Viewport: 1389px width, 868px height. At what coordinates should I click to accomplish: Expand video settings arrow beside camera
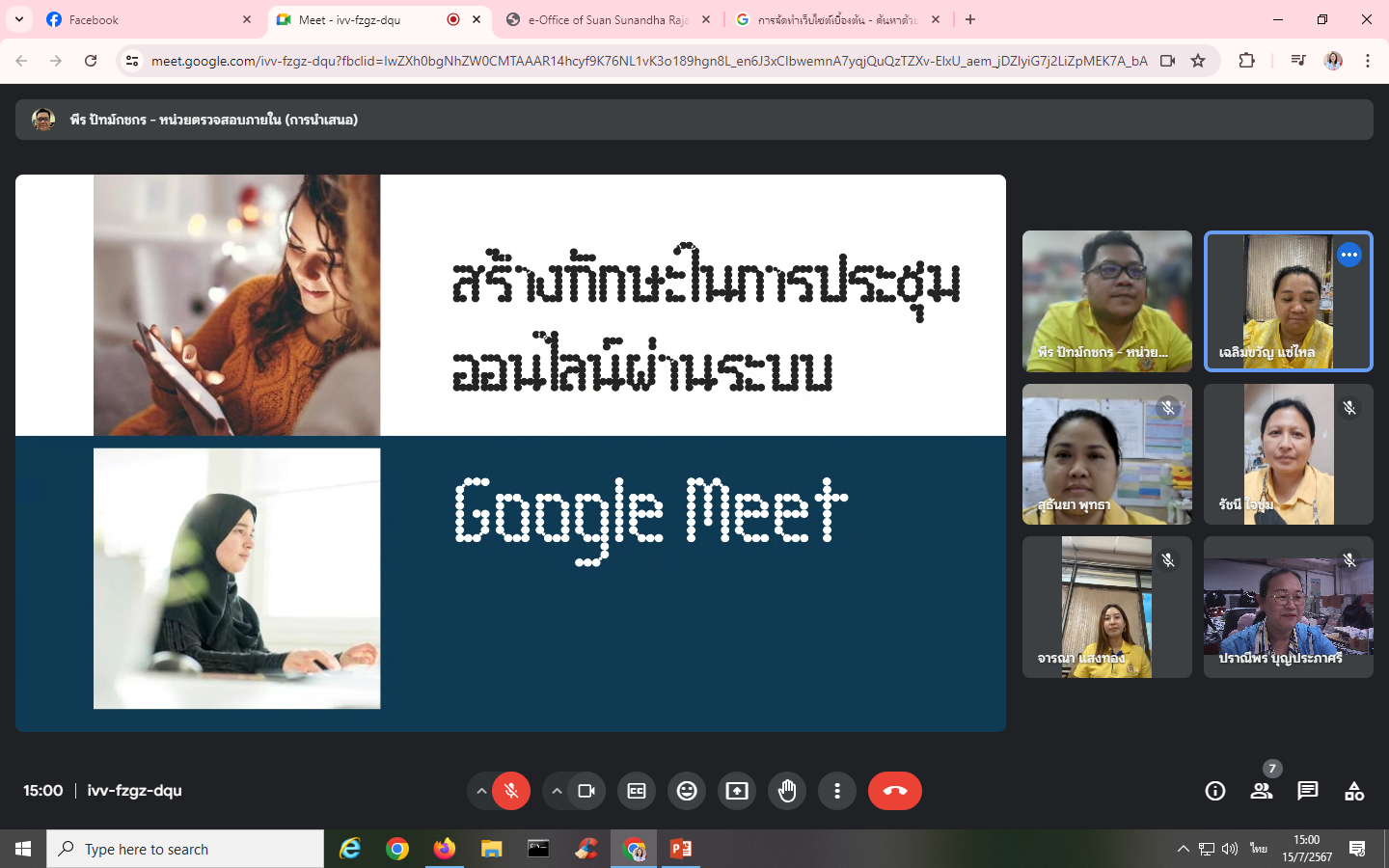(557, 791)
